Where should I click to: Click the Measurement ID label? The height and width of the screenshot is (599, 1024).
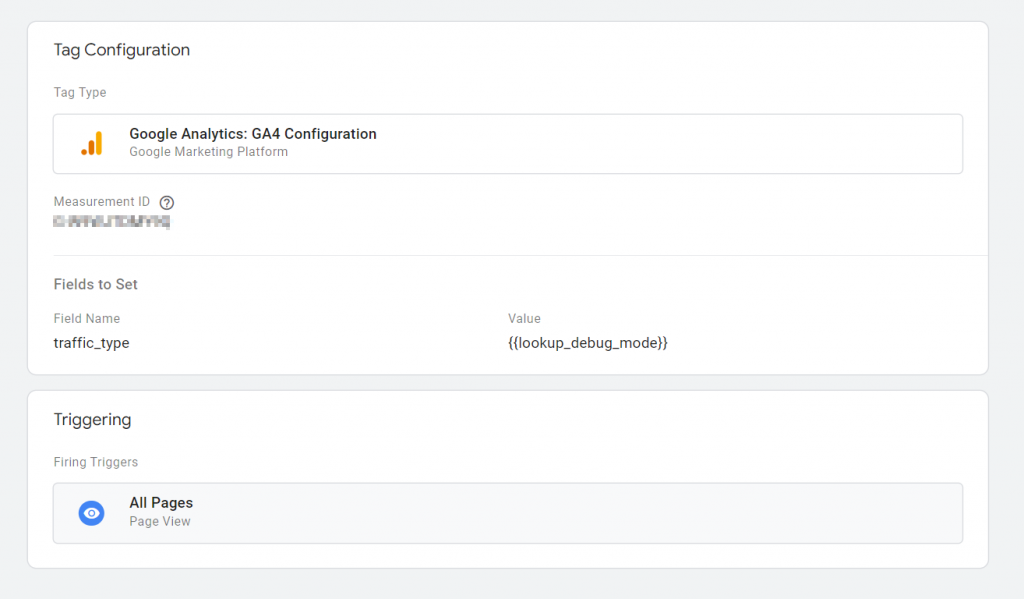[x=102, y=202]
